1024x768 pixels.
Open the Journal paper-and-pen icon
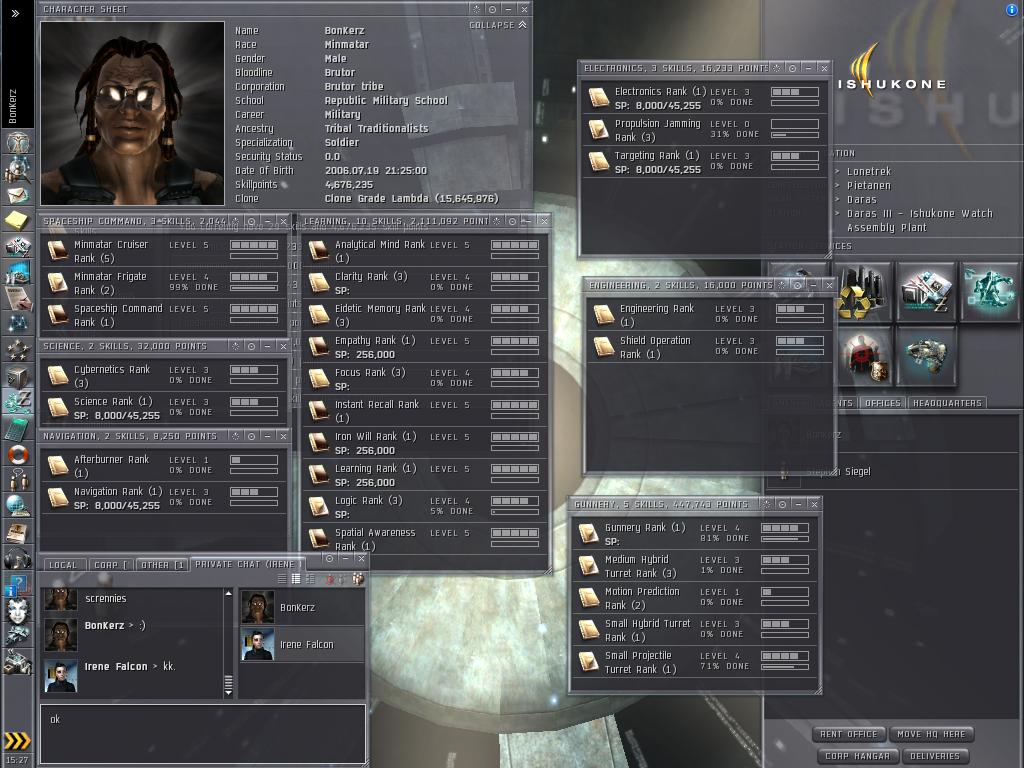(x=18, y=298)
